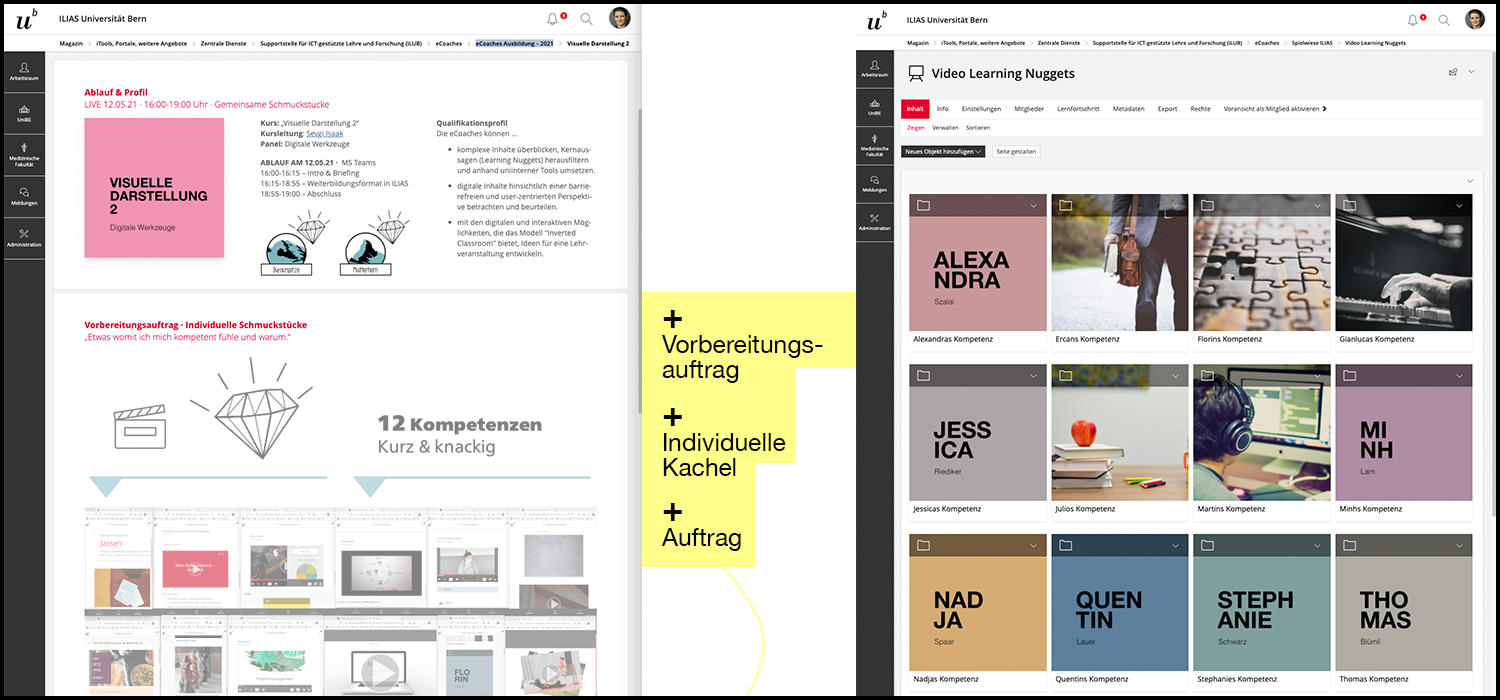Select the Verwalten sub-tab
The image size is (1500, 700).
945,128
